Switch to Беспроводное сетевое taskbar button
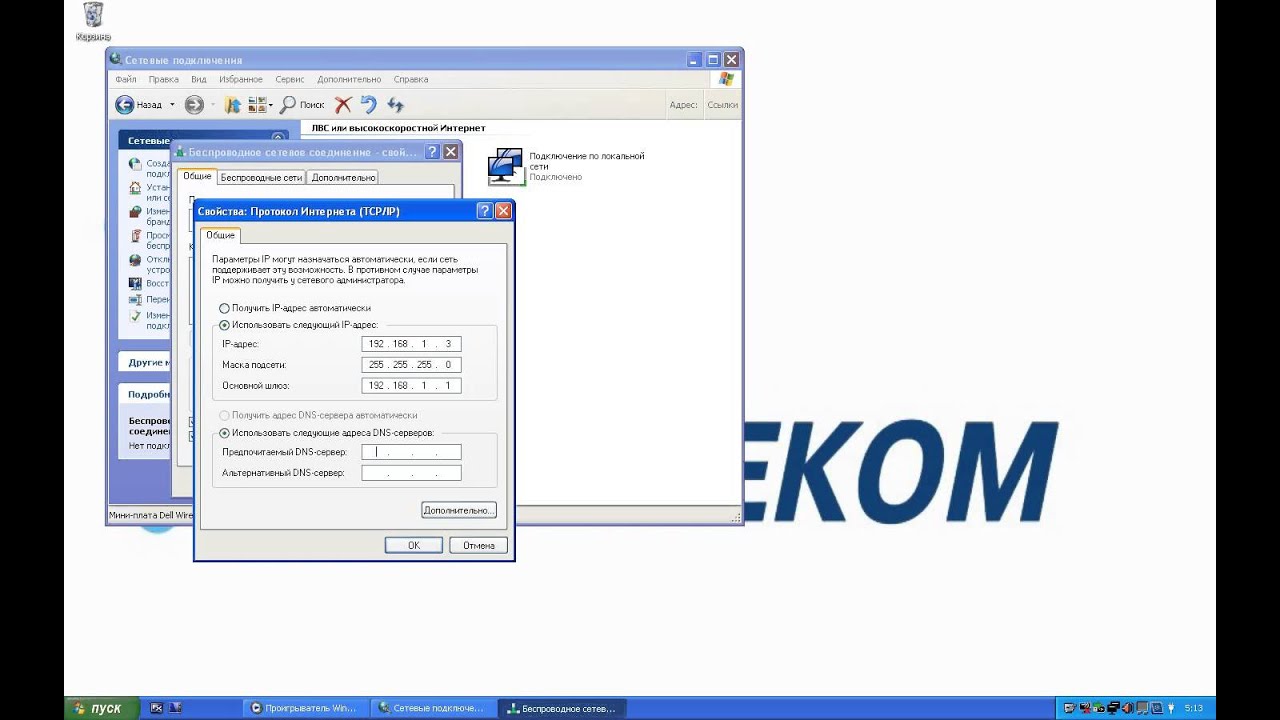This screenshot has height=720, width=1280. (562, 708)
